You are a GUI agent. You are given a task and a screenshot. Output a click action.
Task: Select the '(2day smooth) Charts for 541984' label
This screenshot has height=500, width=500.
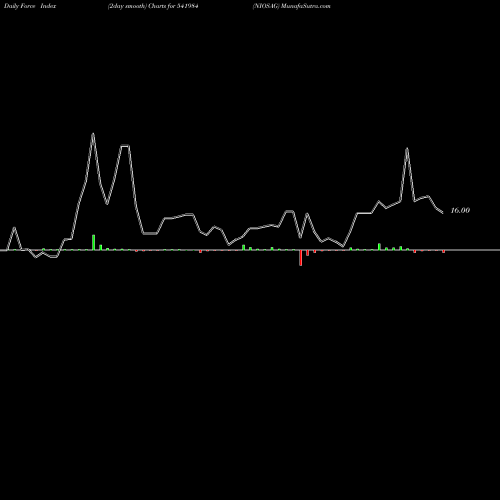(x=153, y=6)
